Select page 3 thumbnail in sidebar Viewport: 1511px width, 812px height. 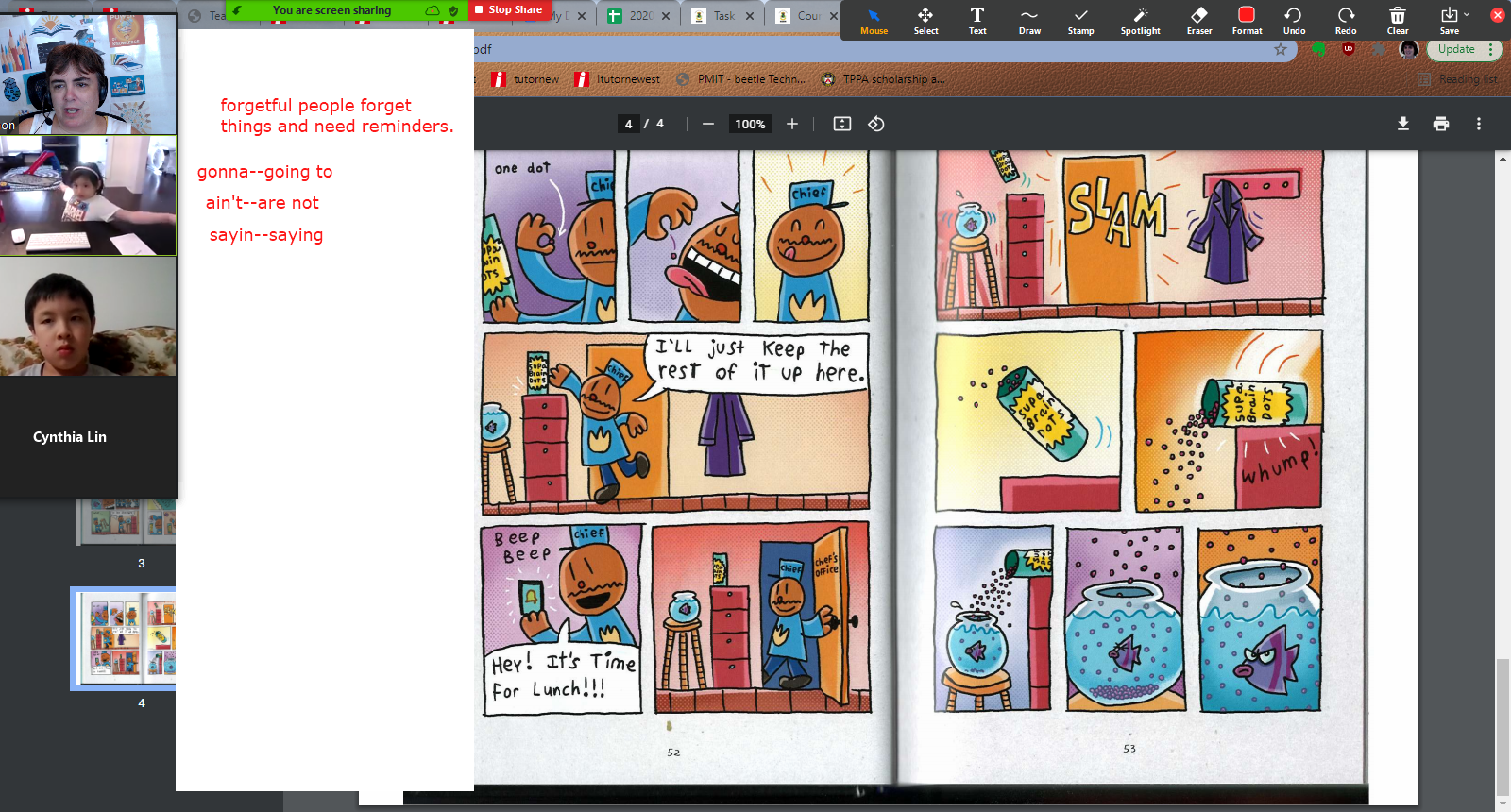(x=126, y=522)
